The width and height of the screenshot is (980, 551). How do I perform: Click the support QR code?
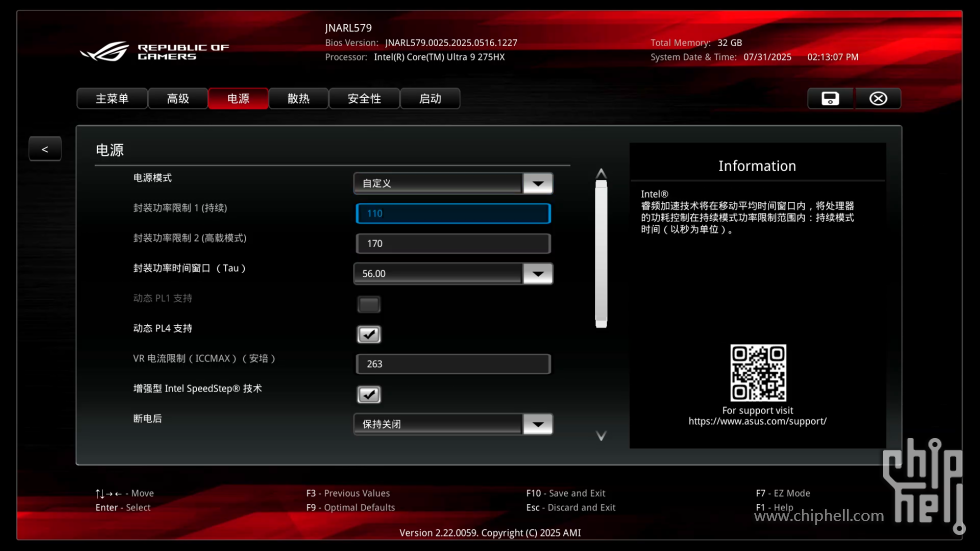[x=758, y=373]
